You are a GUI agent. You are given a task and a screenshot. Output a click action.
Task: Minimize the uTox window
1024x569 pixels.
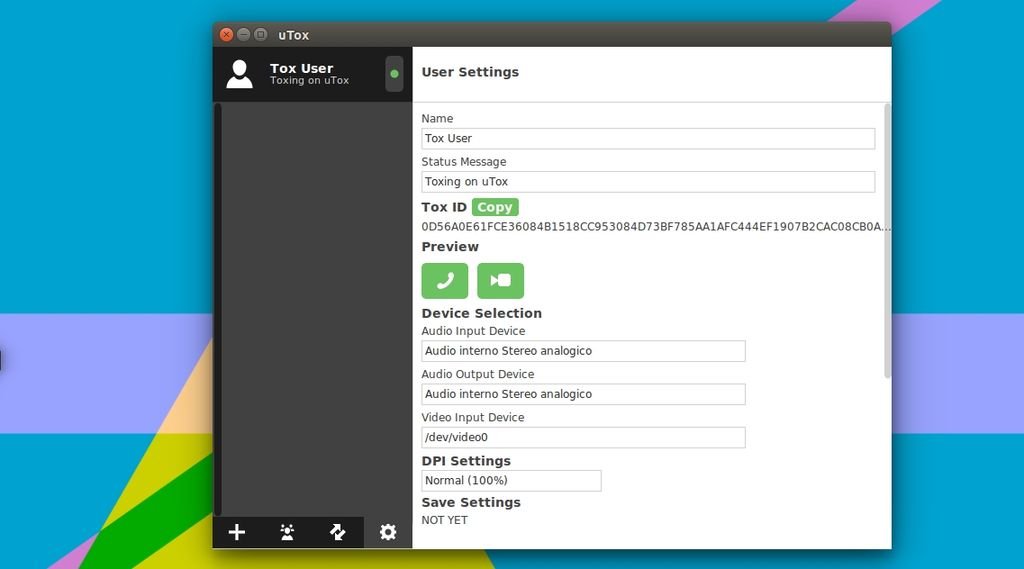(x=244, y=35)
